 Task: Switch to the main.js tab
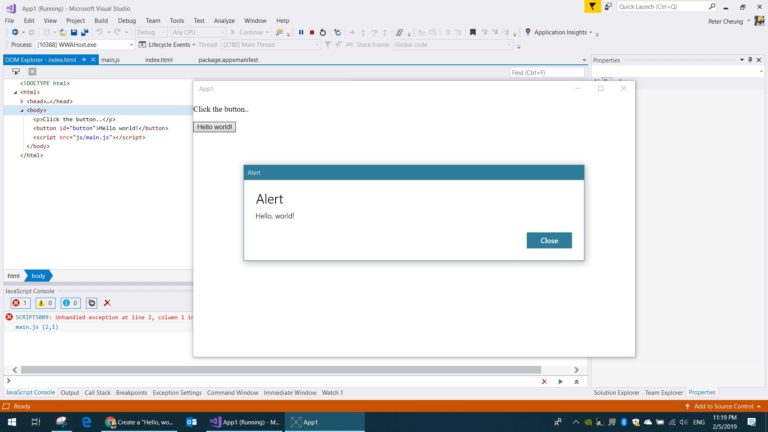pos(110,60)
